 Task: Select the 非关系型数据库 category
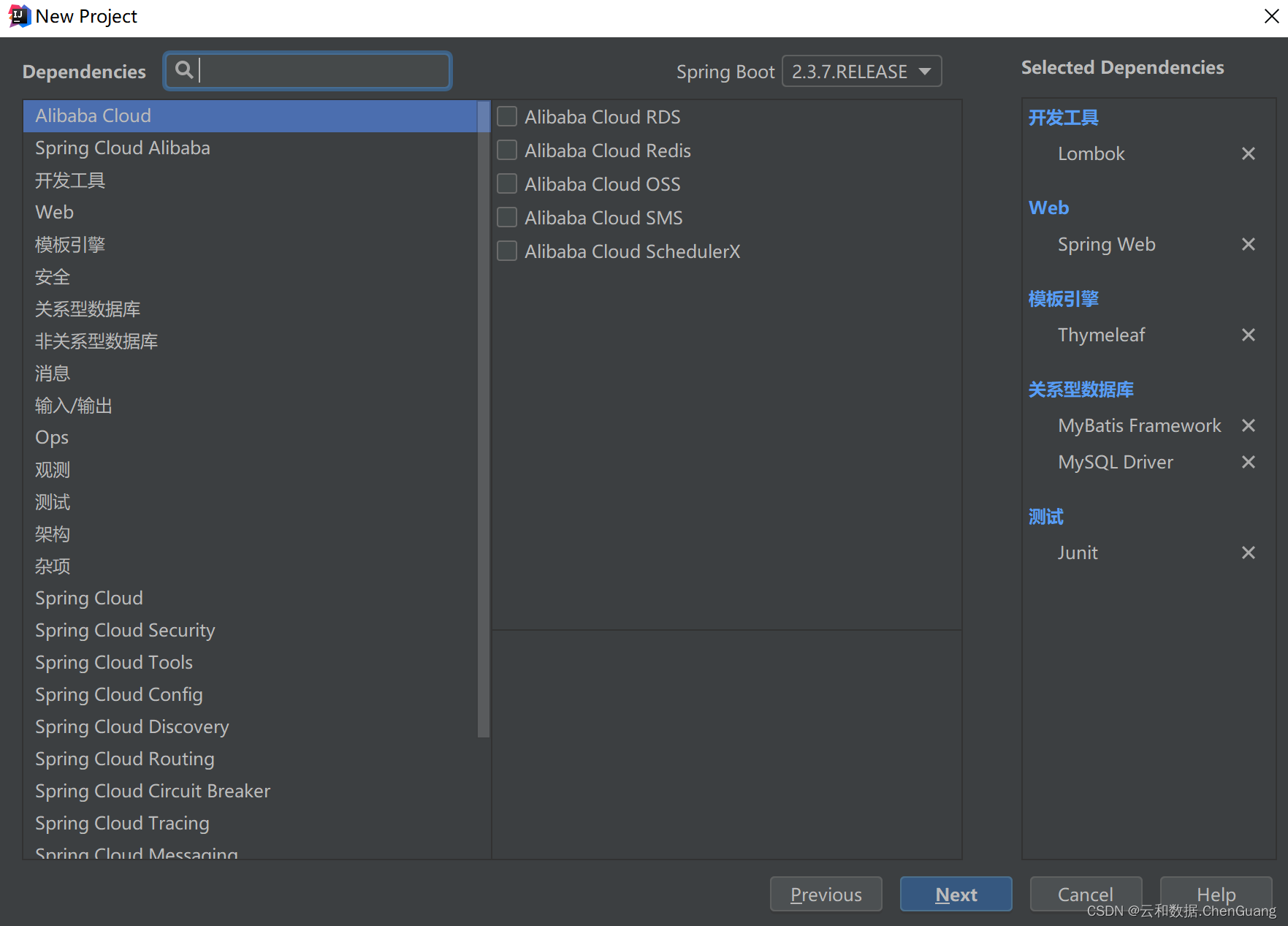[251, 341]
